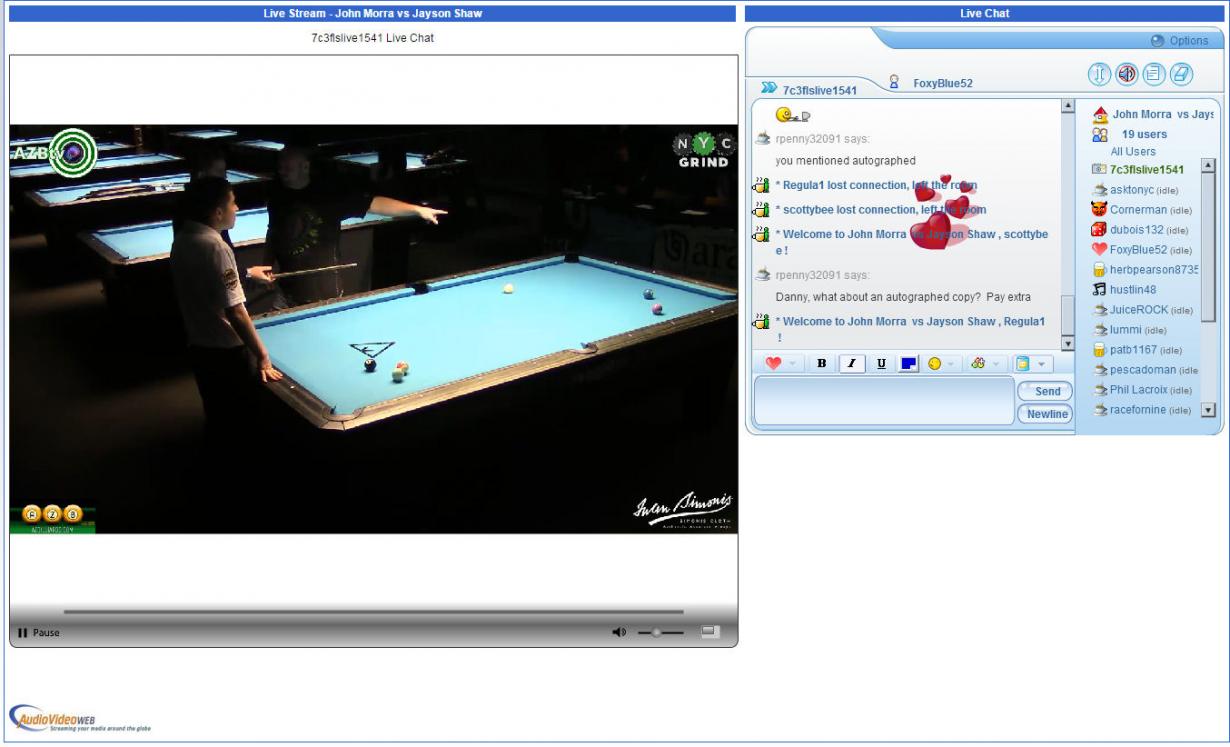
Task: Toggle bold text formatting
Action: [x=821, y=364]
